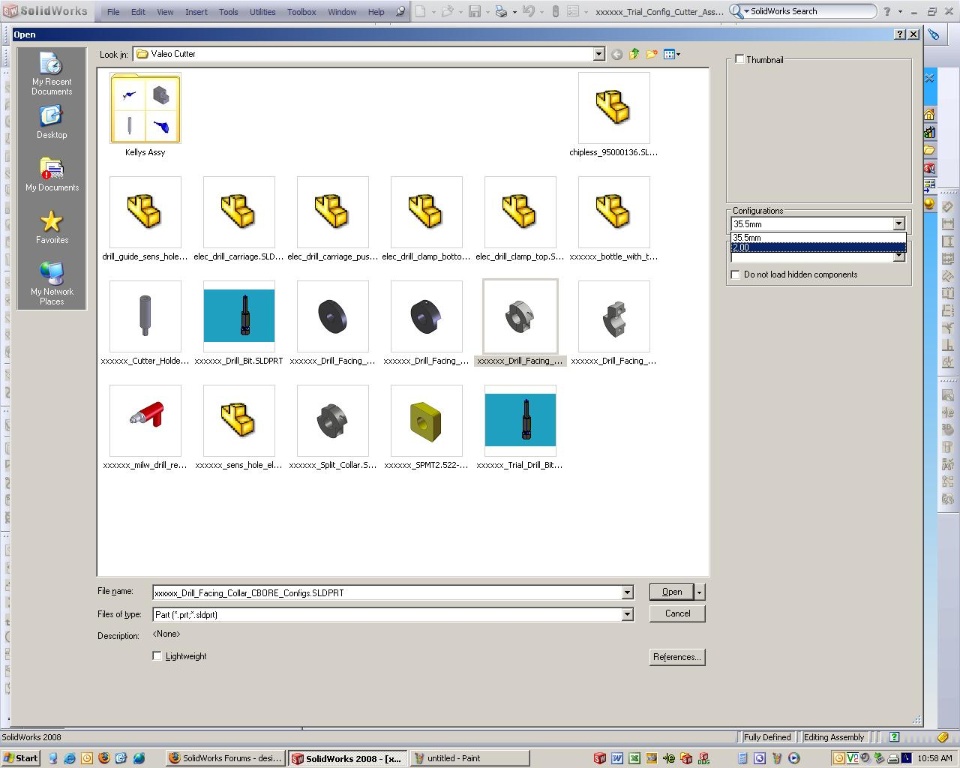960x768 pixels.
Task: Select 2.00 configuration in list
Action: pos(818,247)
